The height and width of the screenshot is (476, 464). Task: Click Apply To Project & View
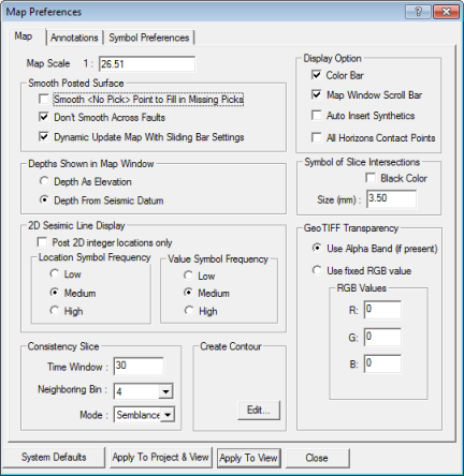(x=161, y=457)
